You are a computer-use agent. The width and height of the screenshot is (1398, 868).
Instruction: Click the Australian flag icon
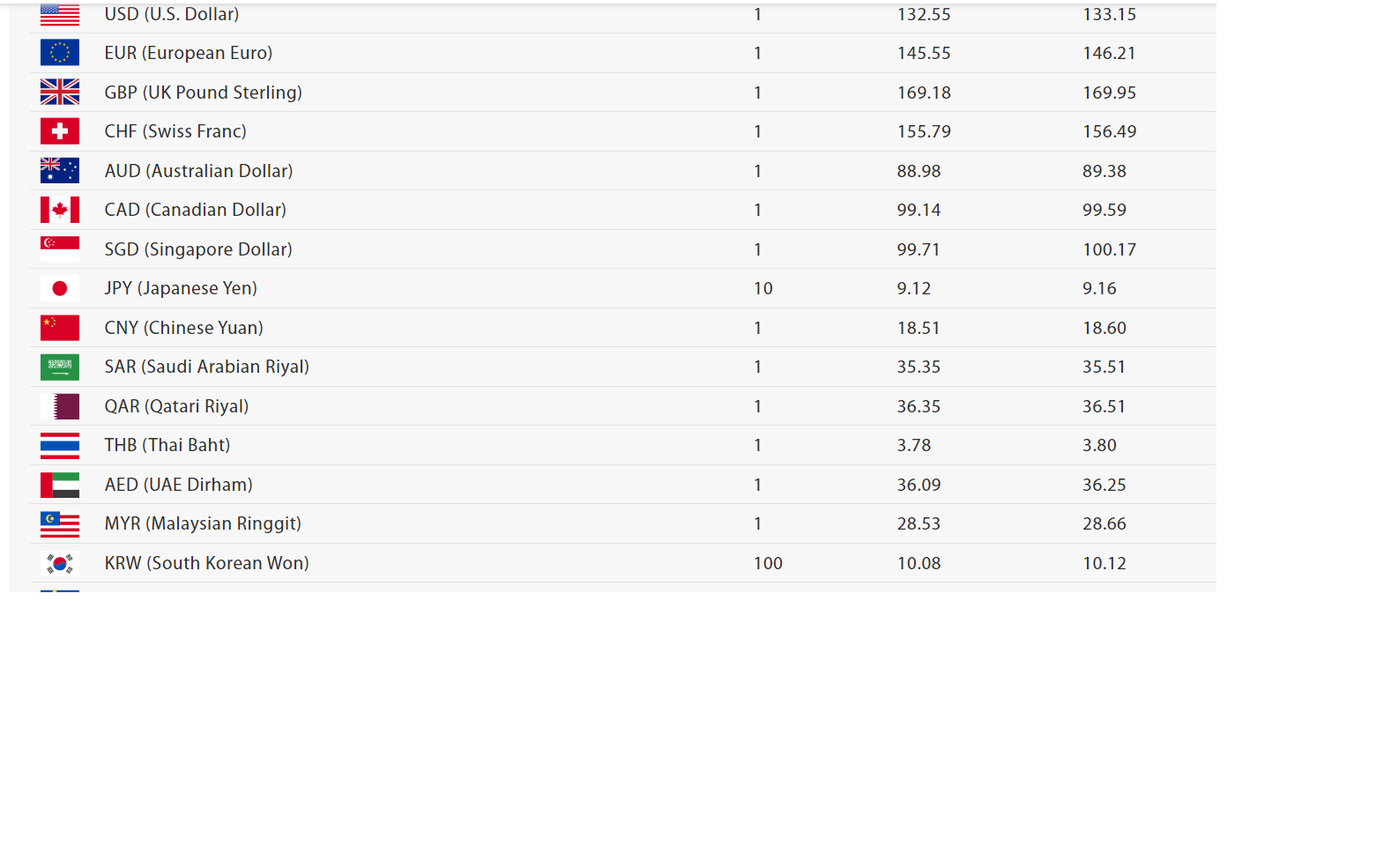[x=60, y=170]
